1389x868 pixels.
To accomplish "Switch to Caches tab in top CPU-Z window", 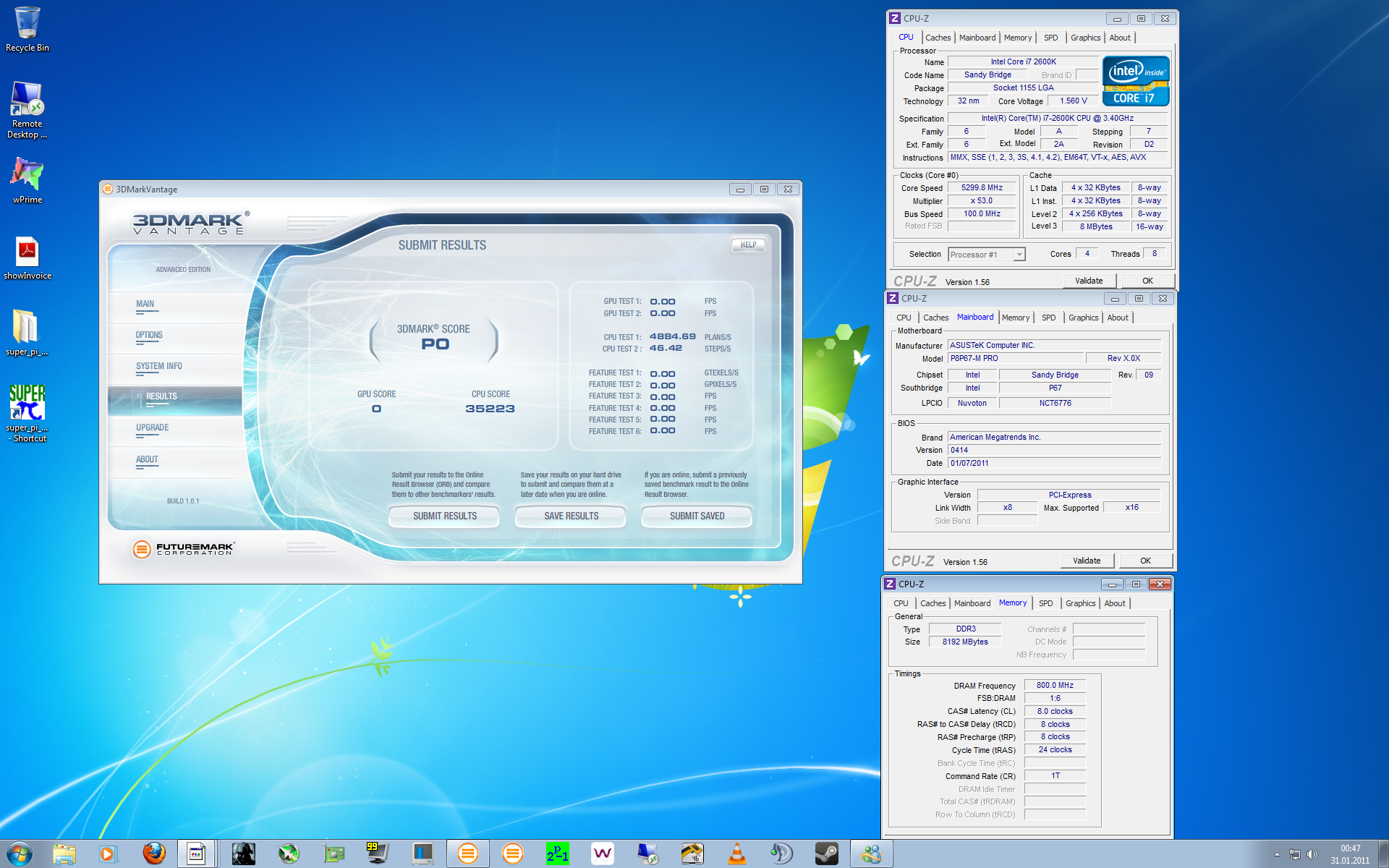I will 938,38.
